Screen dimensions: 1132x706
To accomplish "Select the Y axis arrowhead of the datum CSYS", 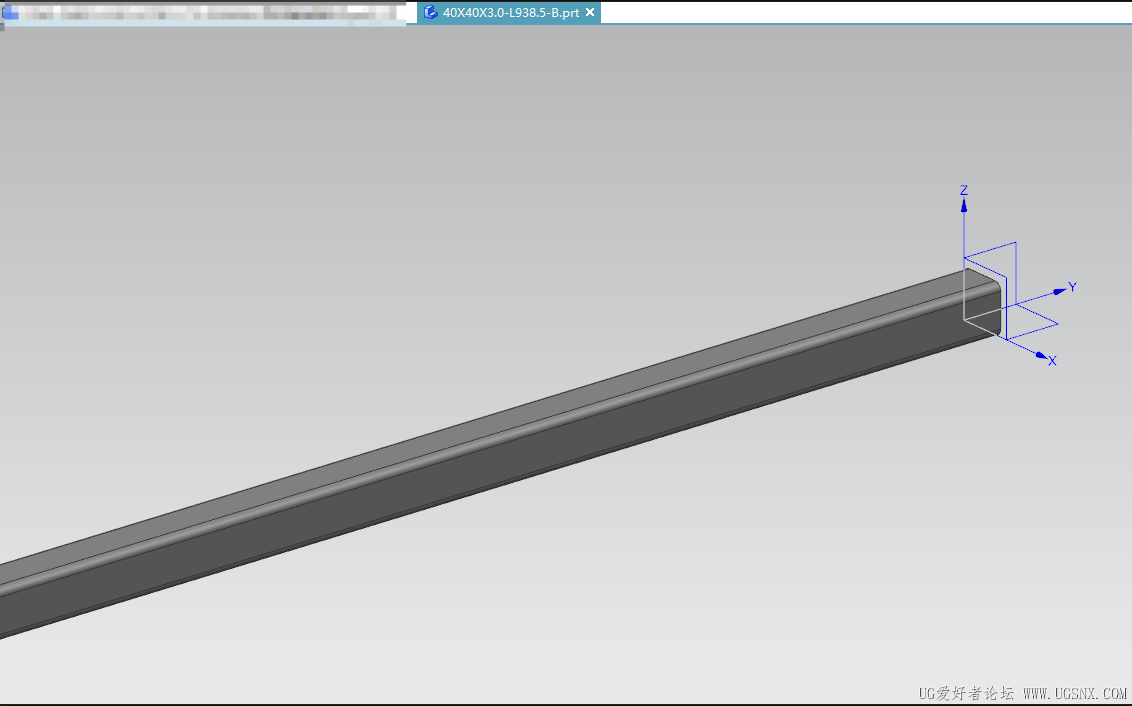I will [1059, 291].
